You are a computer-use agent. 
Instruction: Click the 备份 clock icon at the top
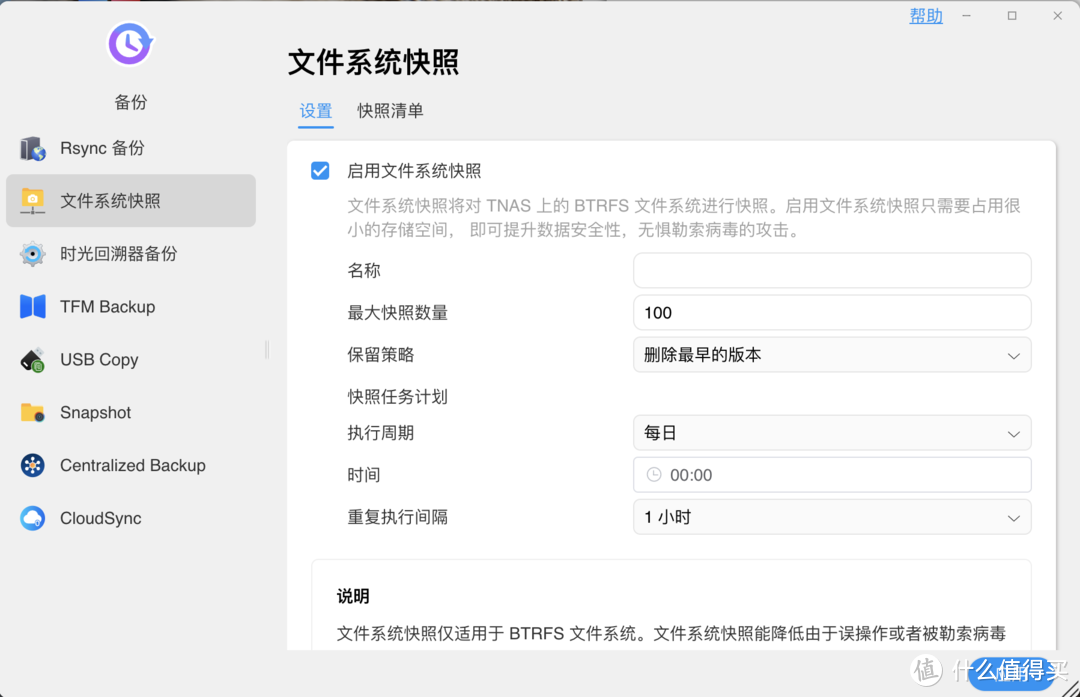coord(130,44)
